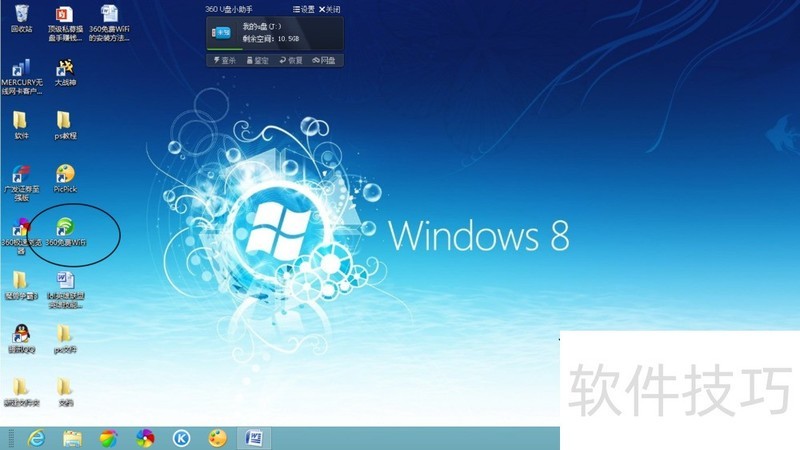Launch the PicPick shortcut

click(65, 179)
